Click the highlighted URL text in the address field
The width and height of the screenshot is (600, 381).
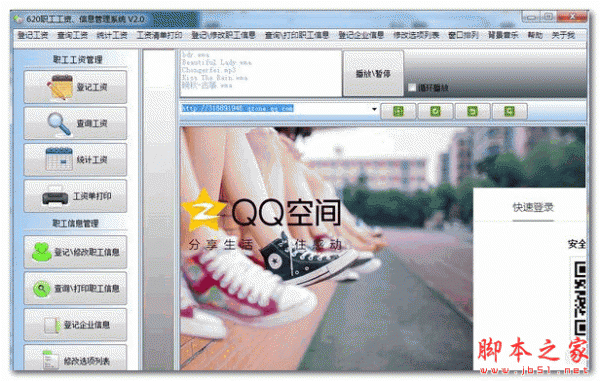pyautogui.click(x=238, y=108)
